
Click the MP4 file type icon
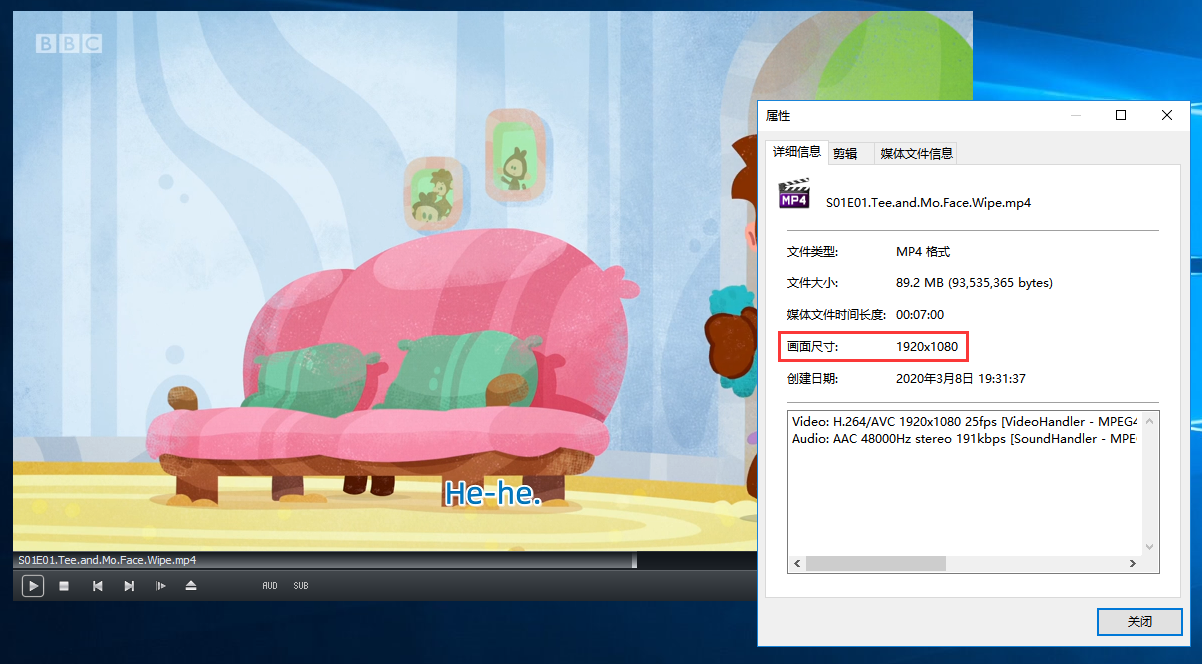click(794, 194)
